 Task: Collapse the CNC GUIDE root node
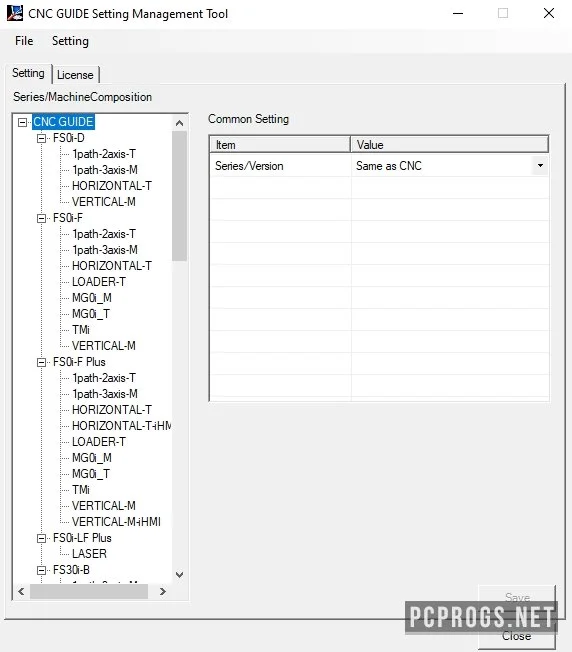[22, 122]
